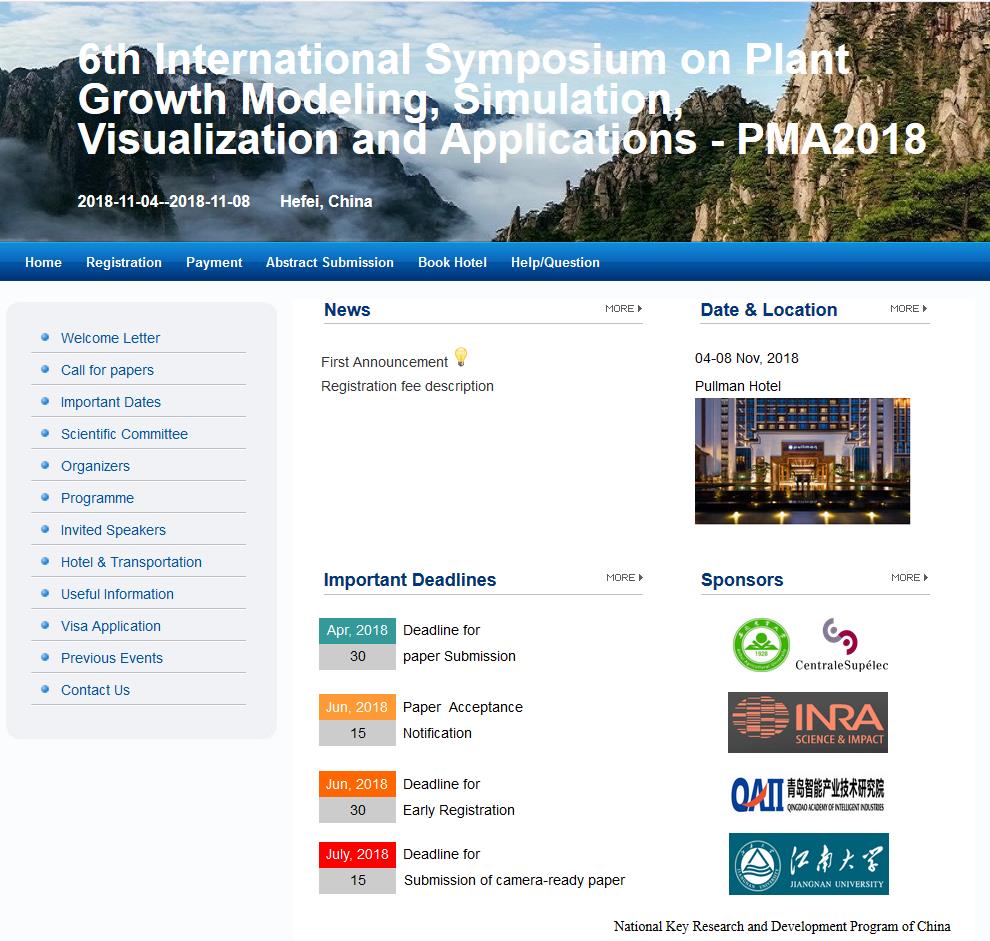Open the Help/Question menu item
The image size is (990, 941).
(x=555, y=263)
